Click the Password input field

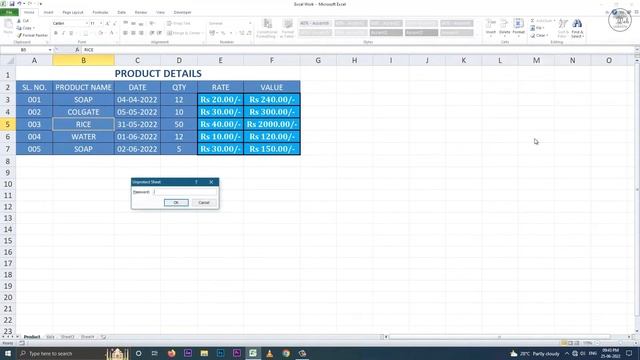point(185,192)
